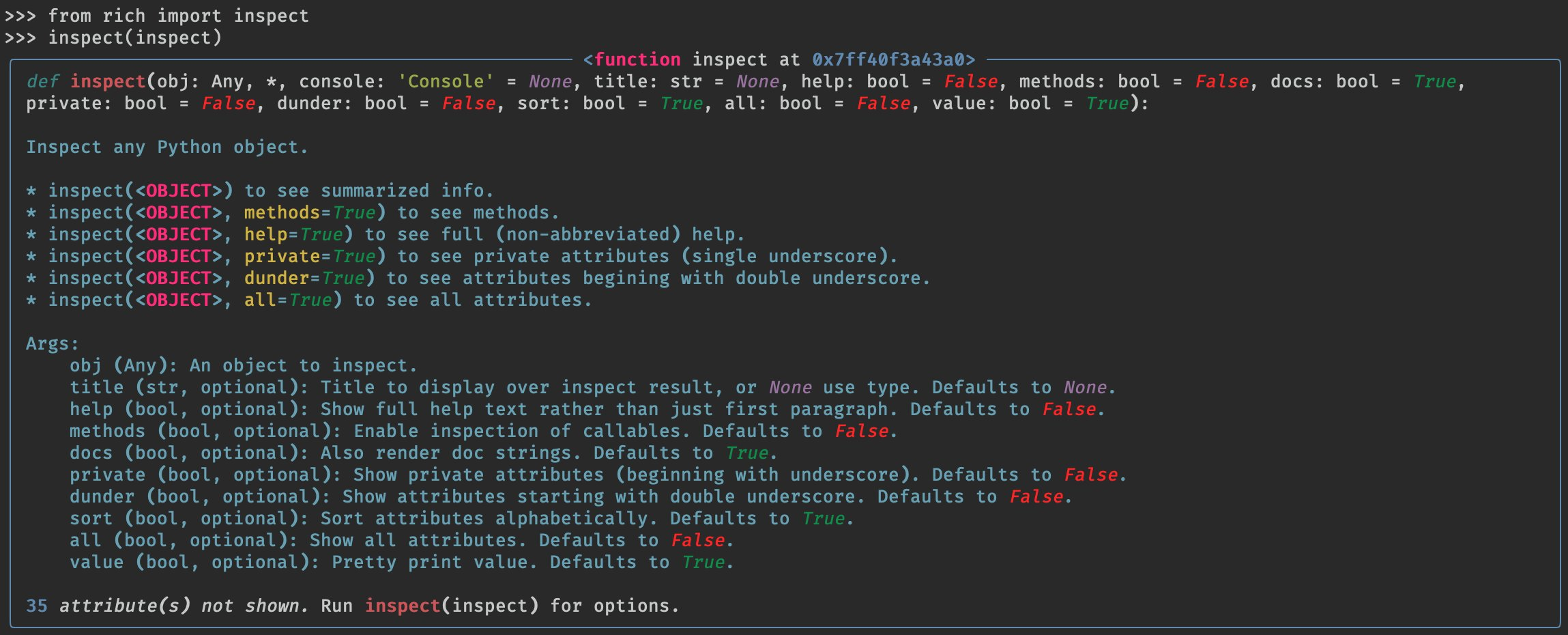The height and width of the screenshot is (635, 1568).
Task: Click the 'value (bool, optional)' argument line
Action: (x=401, y=562)
